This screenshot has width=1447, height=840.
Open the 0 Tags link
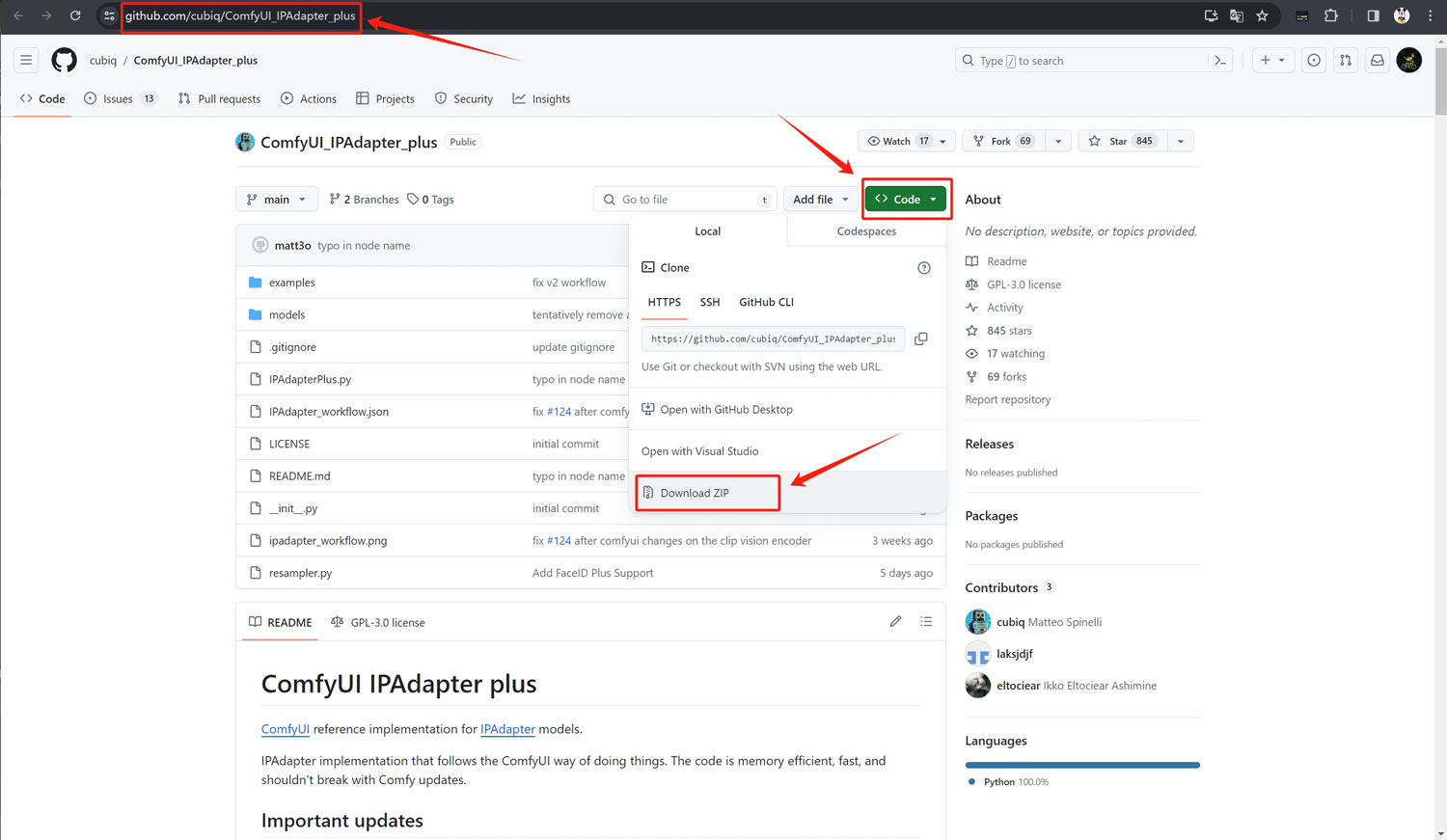click(x=430, y=200)
